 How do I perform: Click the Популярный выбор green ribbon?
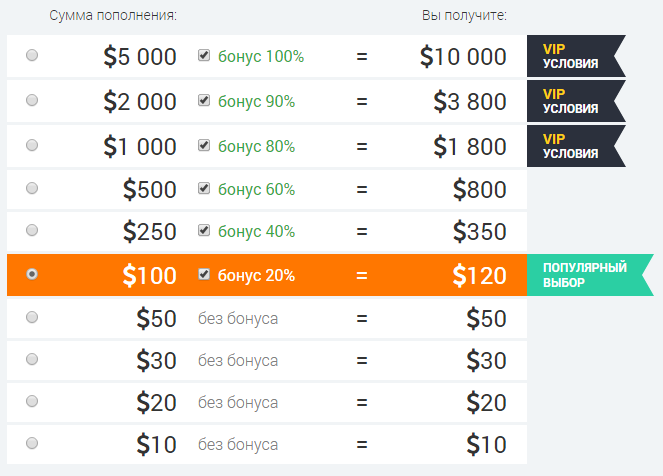tap(590, 275)
